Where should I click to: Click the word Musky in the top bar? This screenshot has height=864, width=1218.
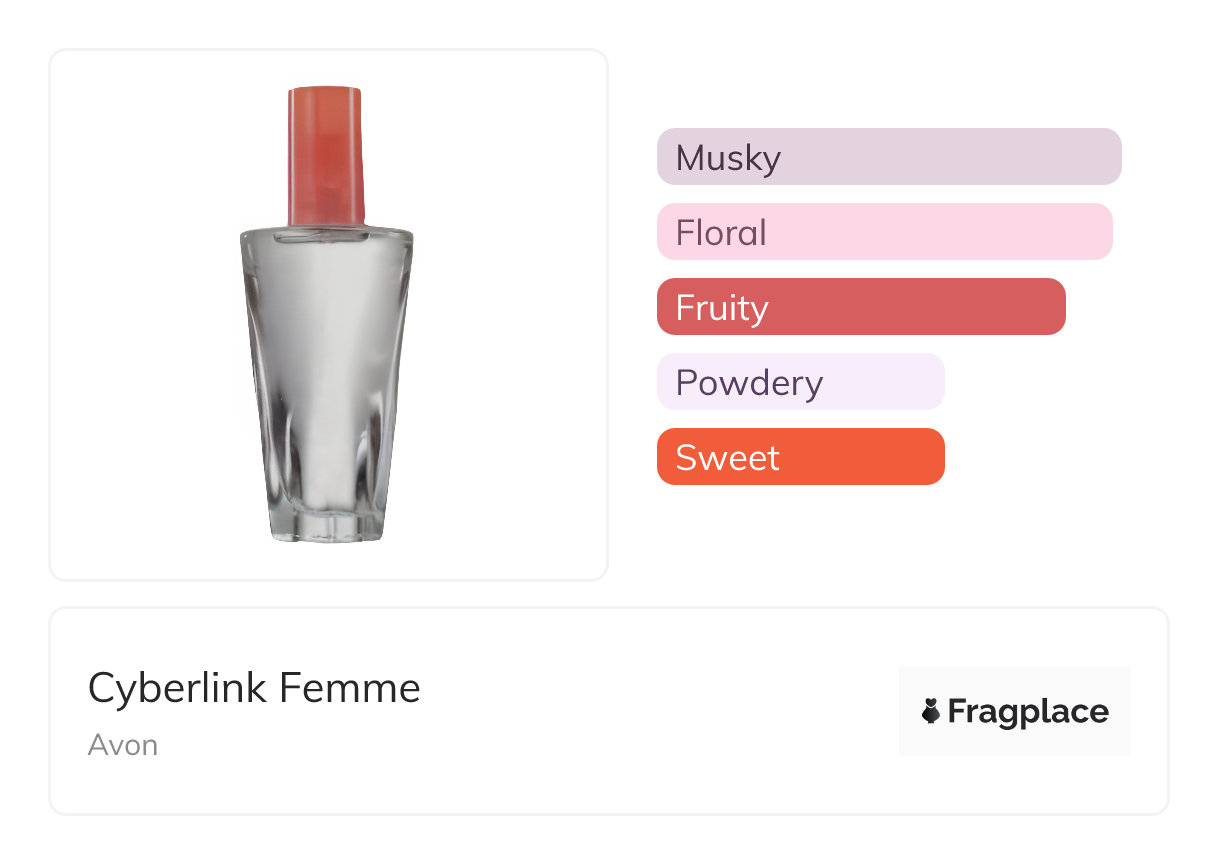click(728, 158)
